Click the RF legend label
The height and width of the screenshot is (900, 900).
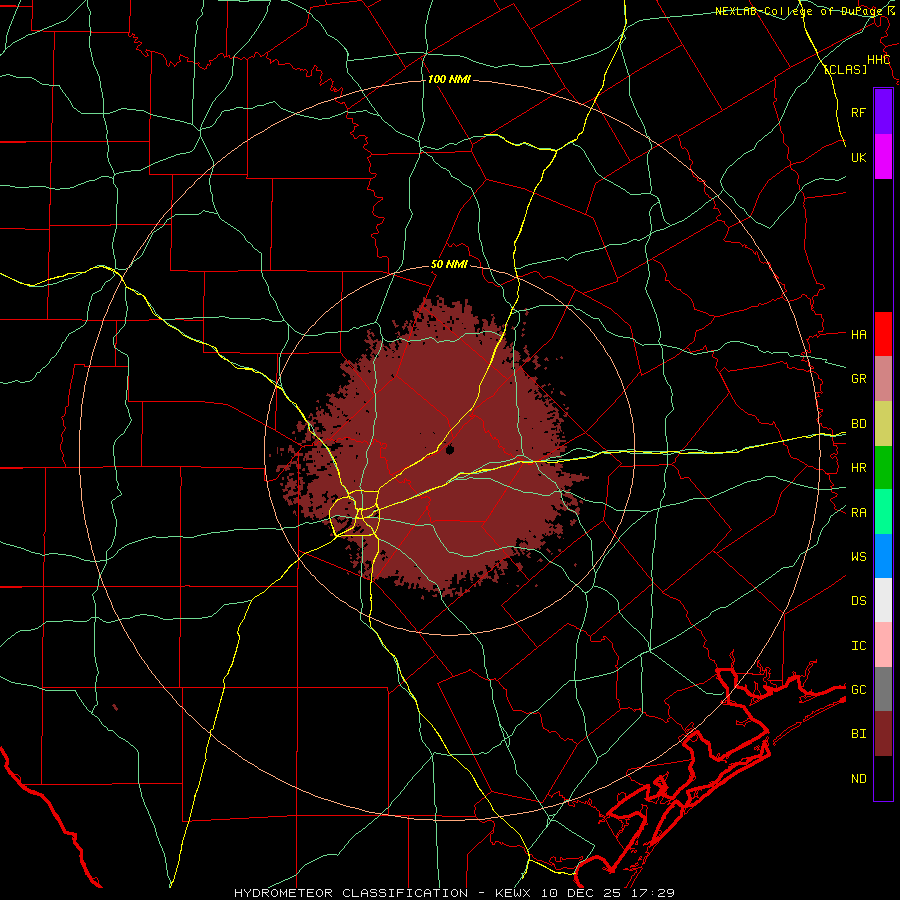click(858, 112)
